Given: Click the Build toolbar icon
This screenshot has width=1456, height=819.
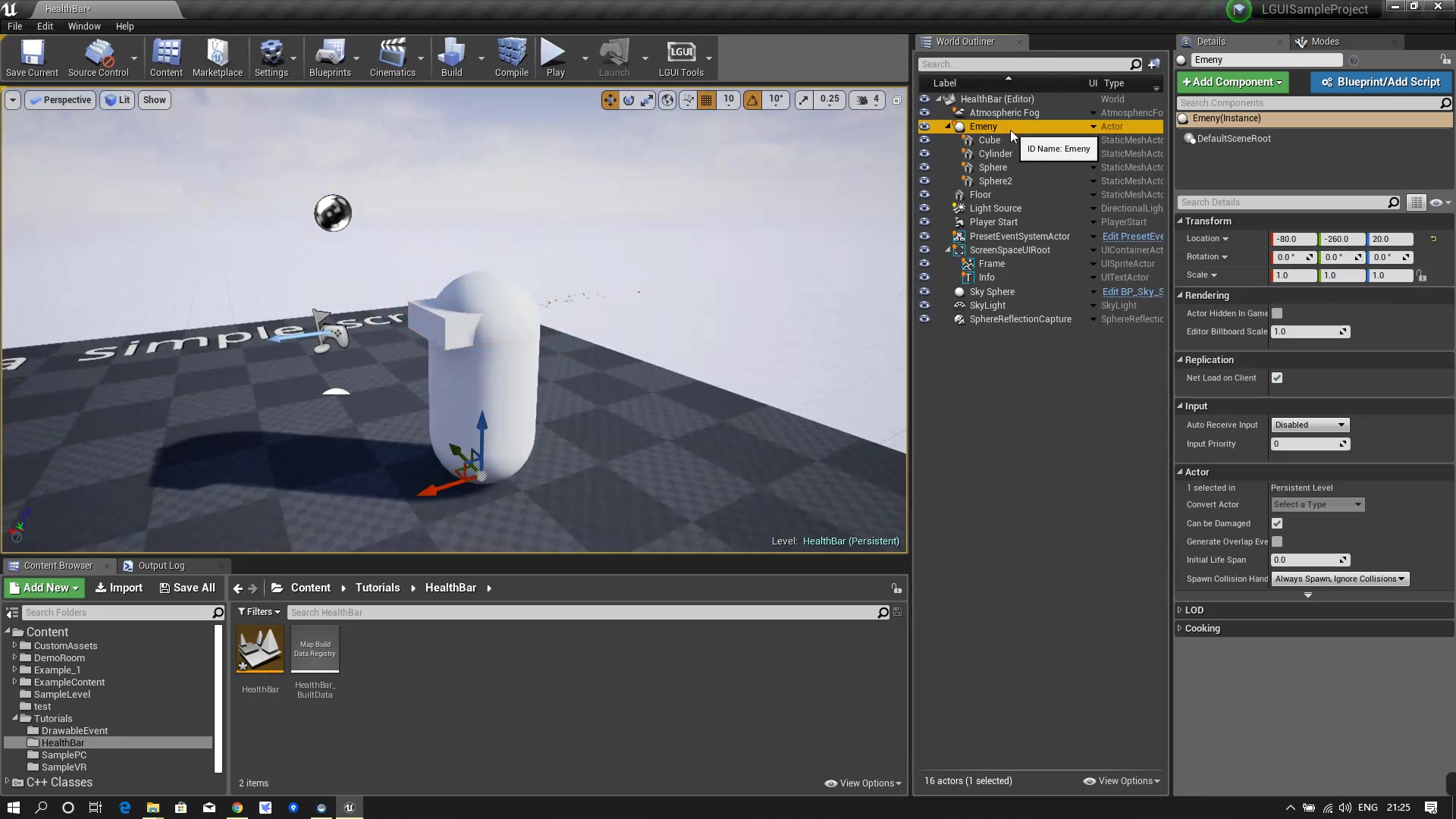Looking at the screenshot, I should click(451, 58).
